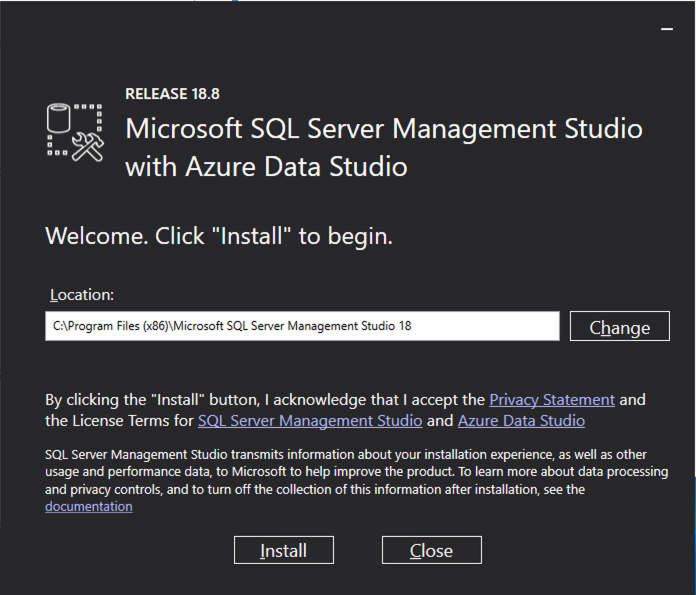Minimize the installer window
This screenshot has width=696, height=595.
pos(667,29)
